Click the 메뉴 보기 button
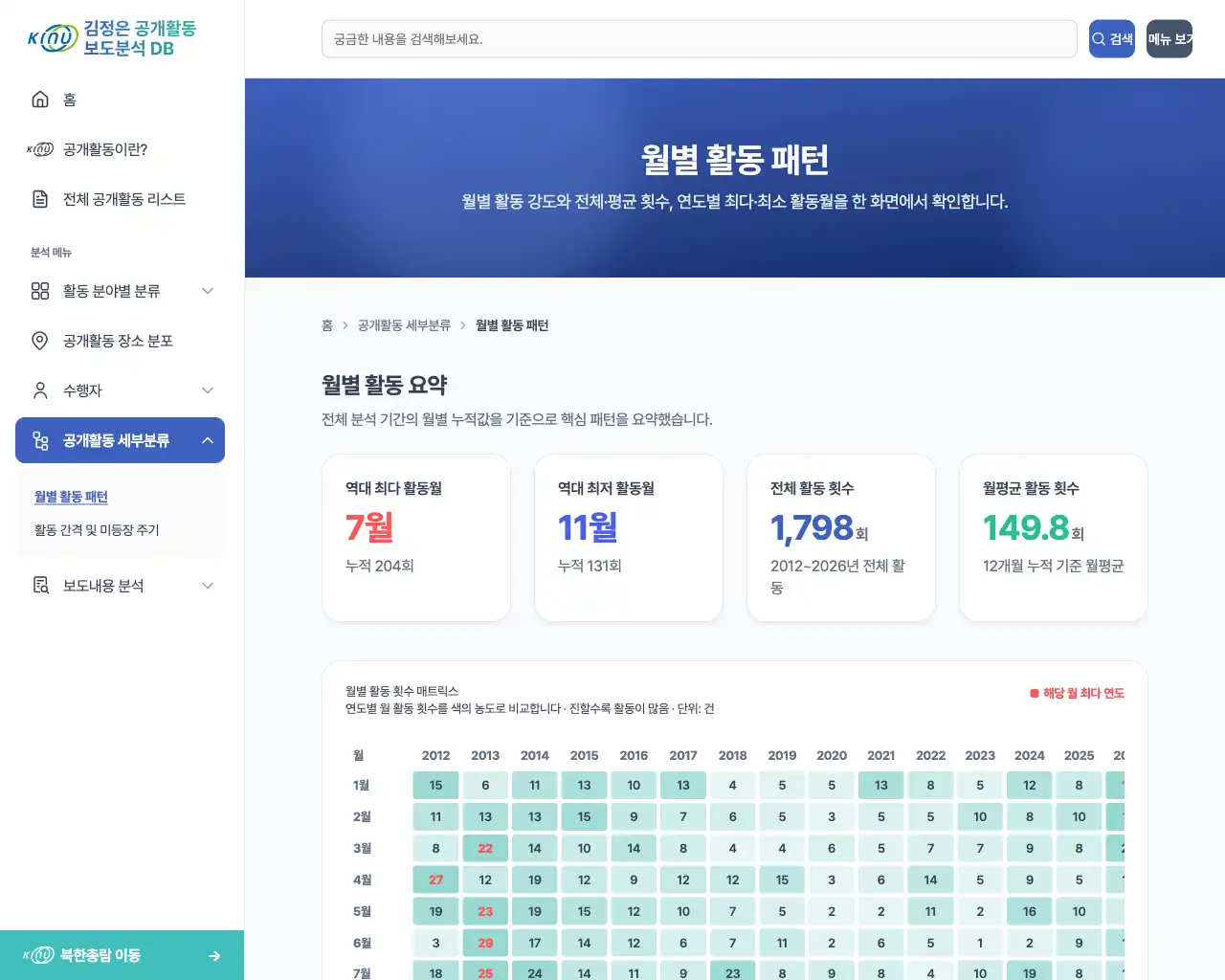The image size is (1225, 980). (x=1169, y=39)
